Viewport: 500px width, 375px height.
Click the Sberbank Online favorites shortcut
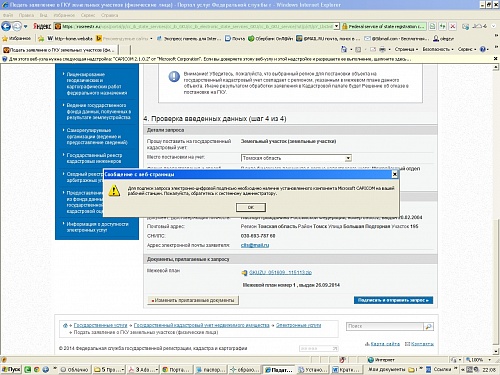[x=270, y=39]
